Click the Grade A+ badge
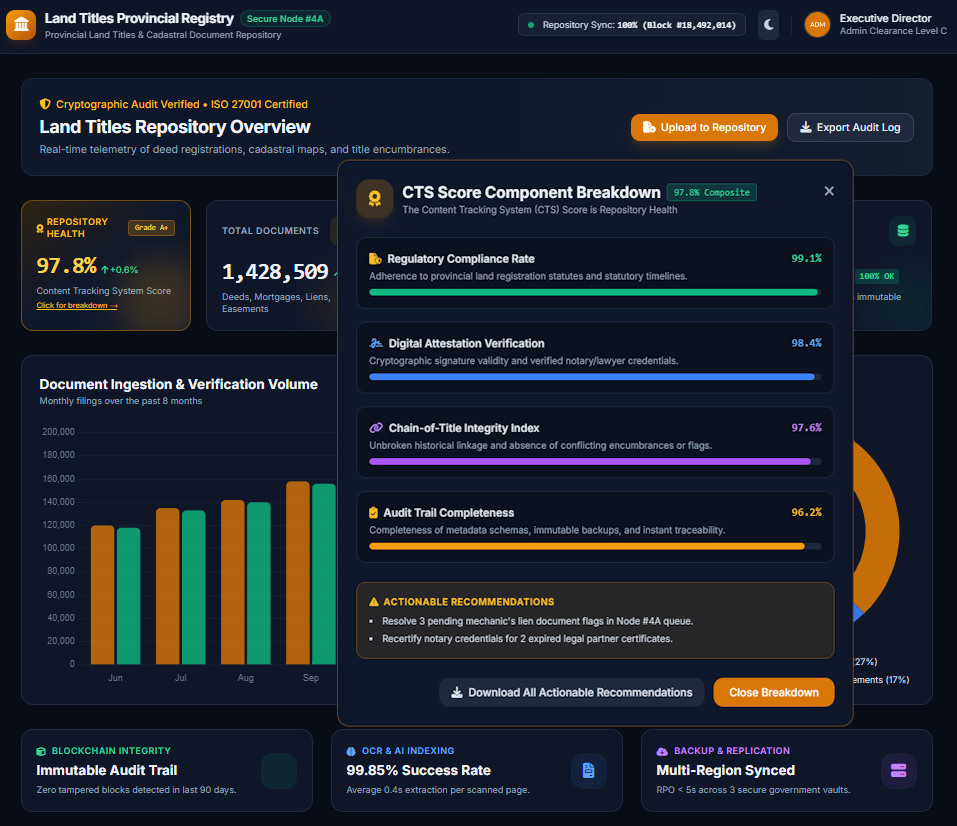The height and width of the screenshot is (826, 957). 151,228
